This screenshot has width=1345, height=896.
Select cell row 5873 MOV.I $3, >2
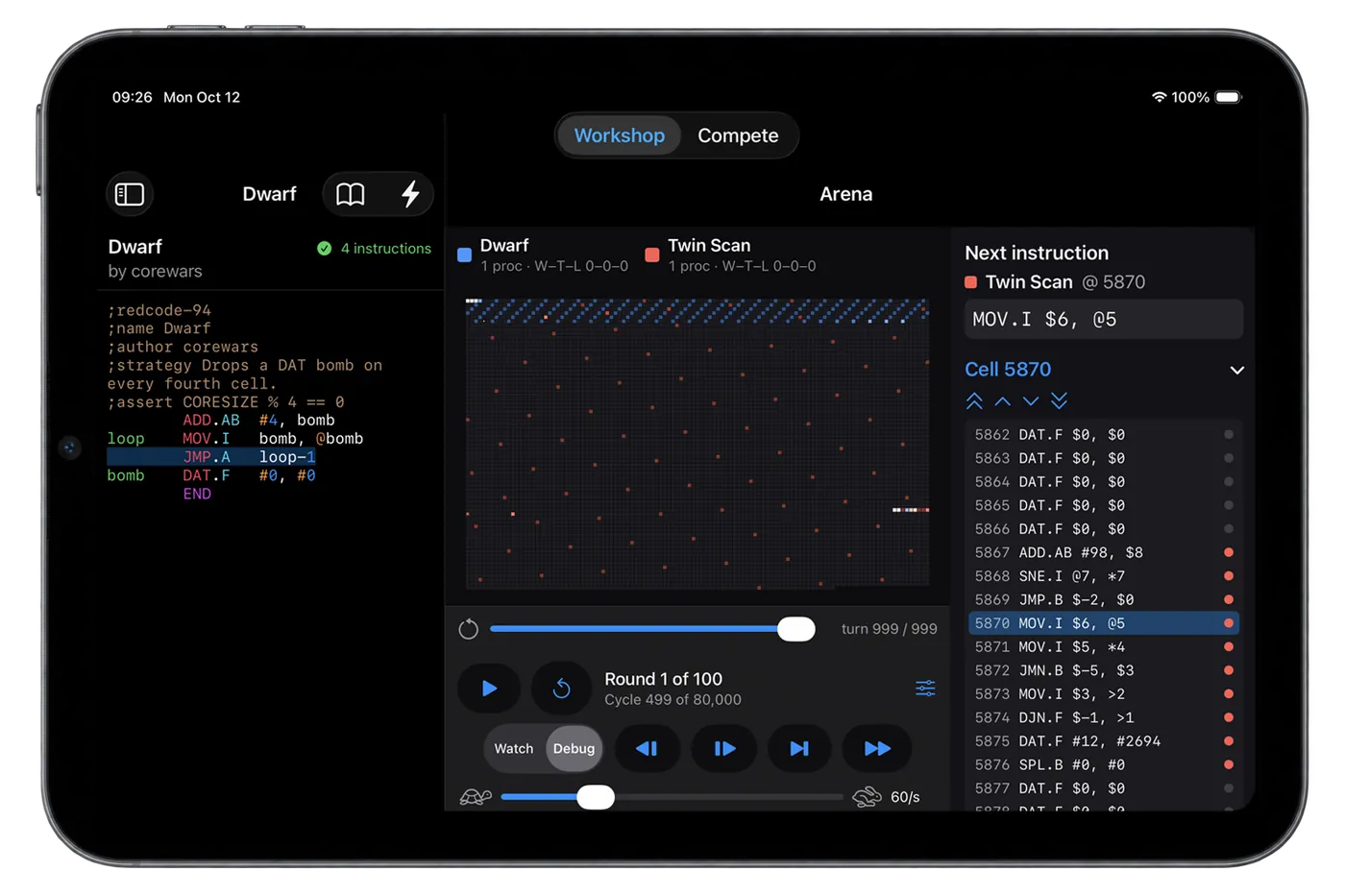(x=1104, y=694)
